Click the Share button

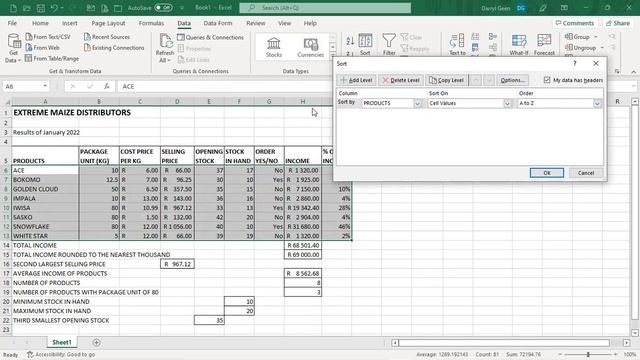(618, 23)
